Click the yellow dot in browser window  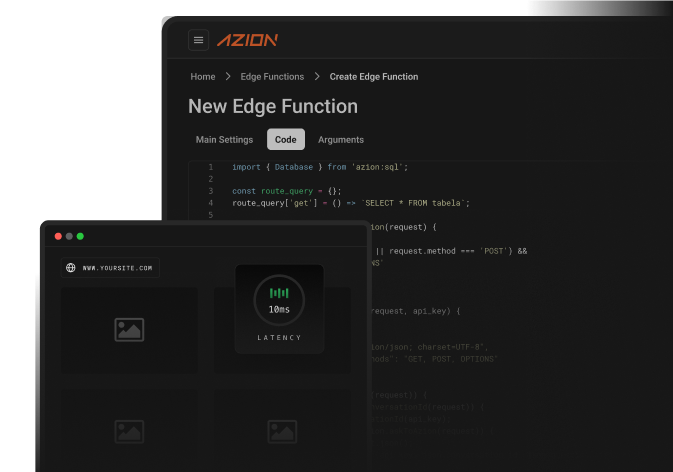68,236
